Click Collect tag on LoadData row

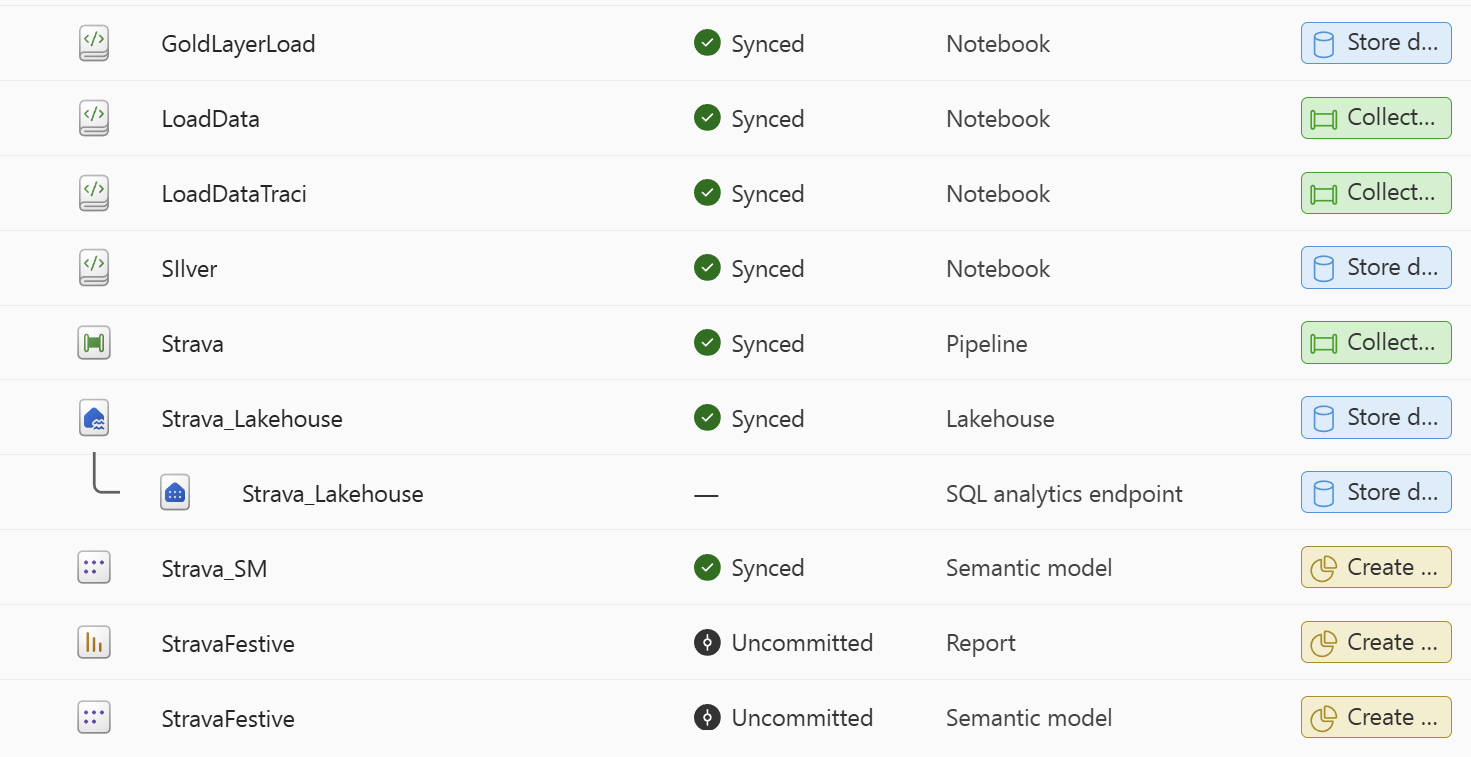tap(1376, 118)
